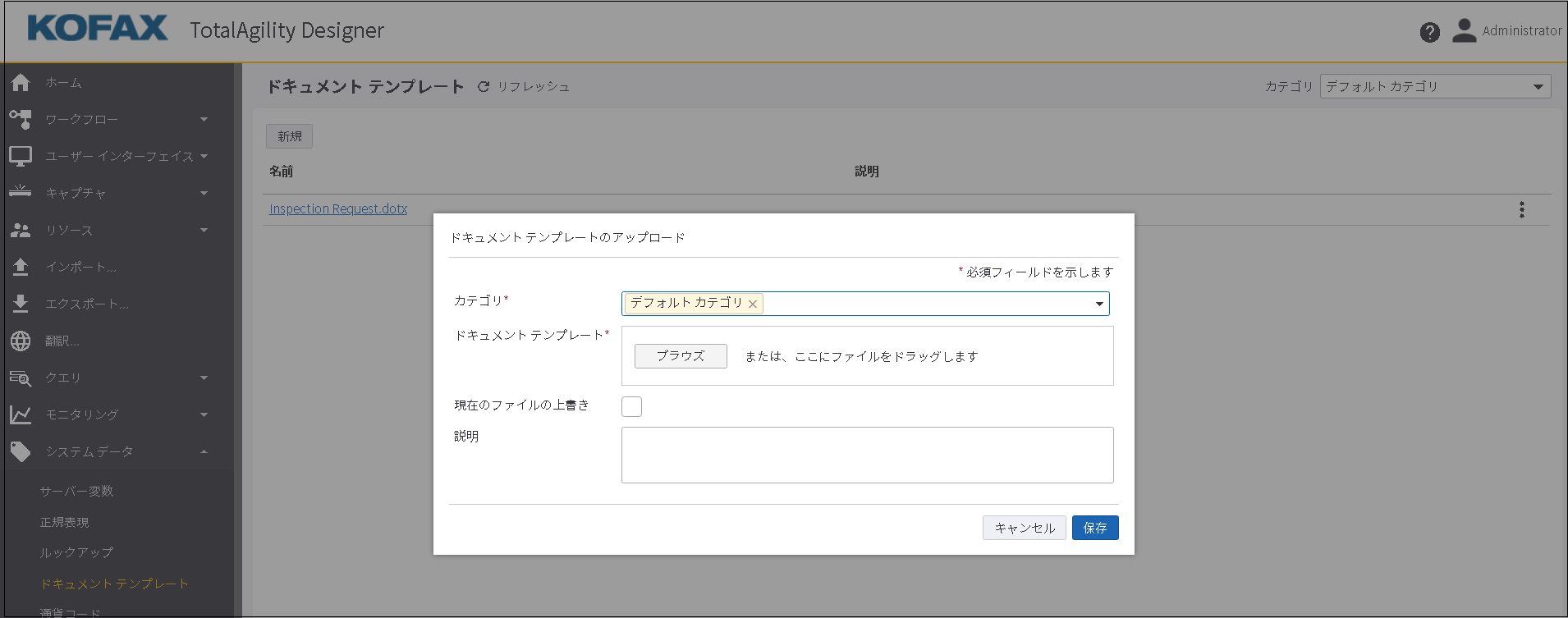
Task: Enable 現在のファイルの上書き checkbox
Action: coord(631,406)
